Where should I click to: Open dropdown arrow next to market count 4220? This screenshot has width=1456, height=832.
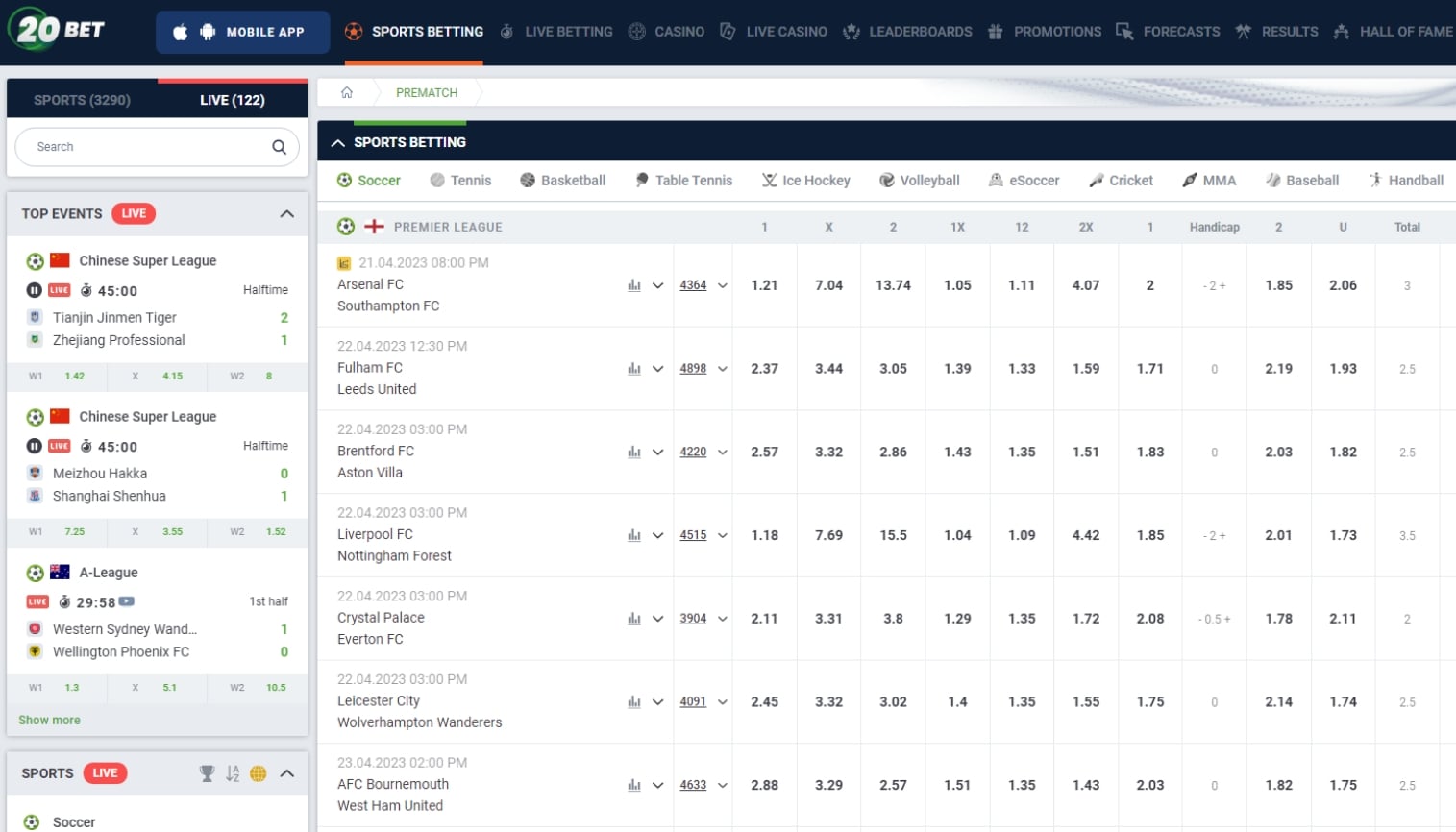(x=723, y=453)
